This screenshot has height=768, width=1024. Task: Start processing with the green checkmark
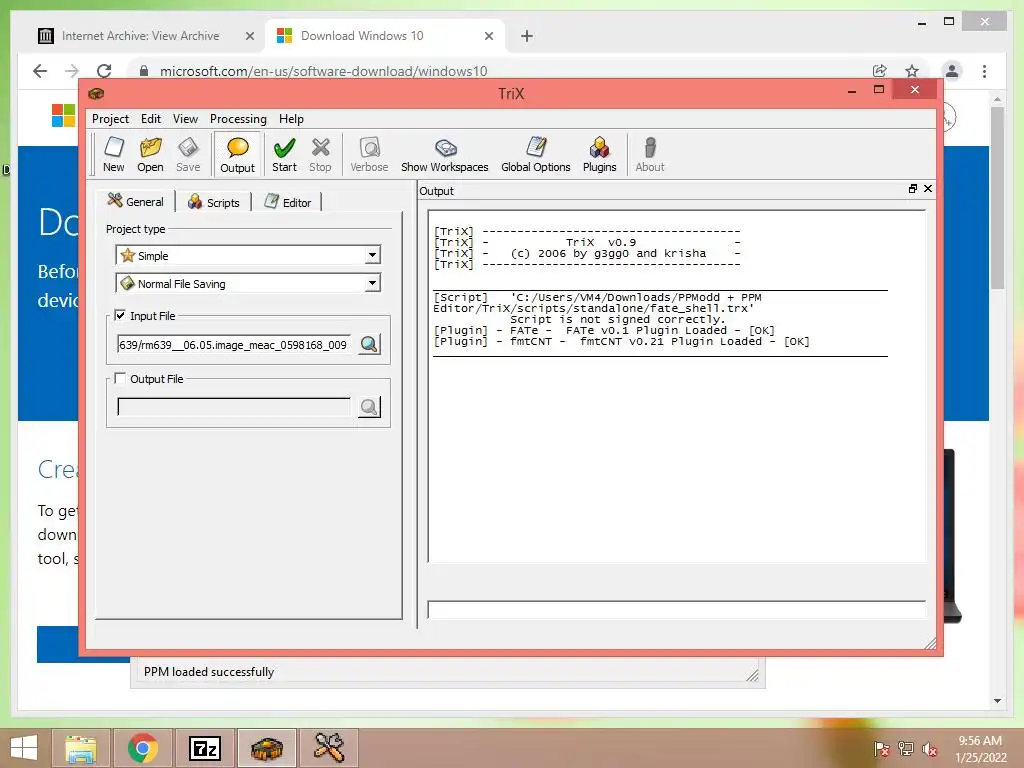pyautogui.click(x=284, y=154)
